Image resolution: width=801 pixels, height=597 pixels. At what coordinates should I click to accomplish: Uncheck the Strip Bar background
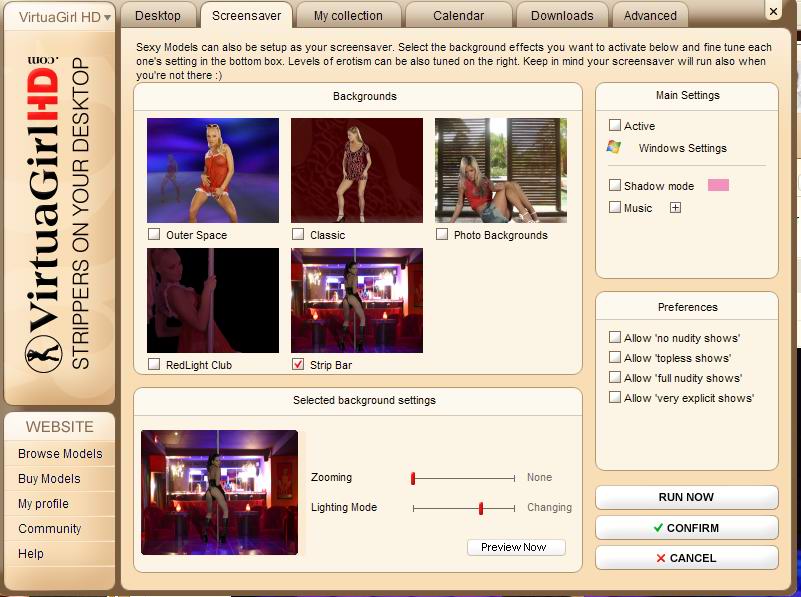click(x=298, y=364)
